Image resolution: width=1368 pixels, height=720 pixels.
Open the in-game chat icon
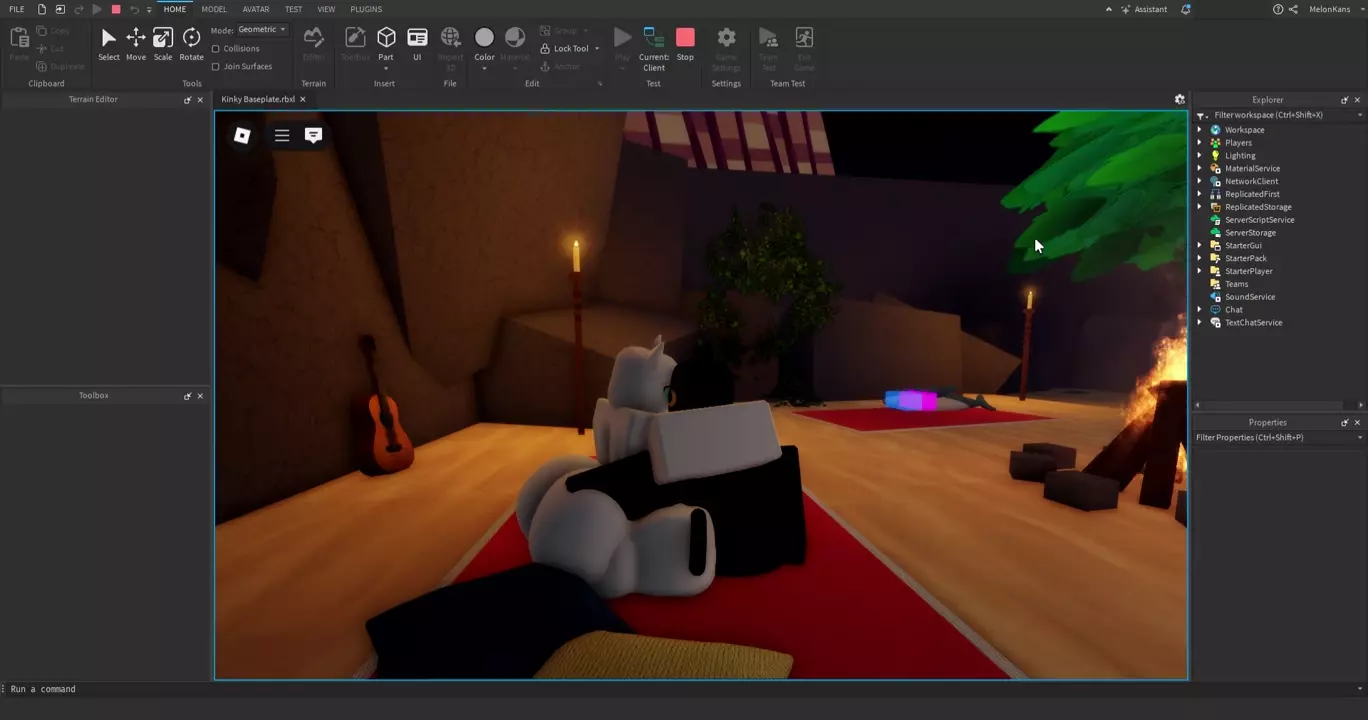(x=313, y=135)
